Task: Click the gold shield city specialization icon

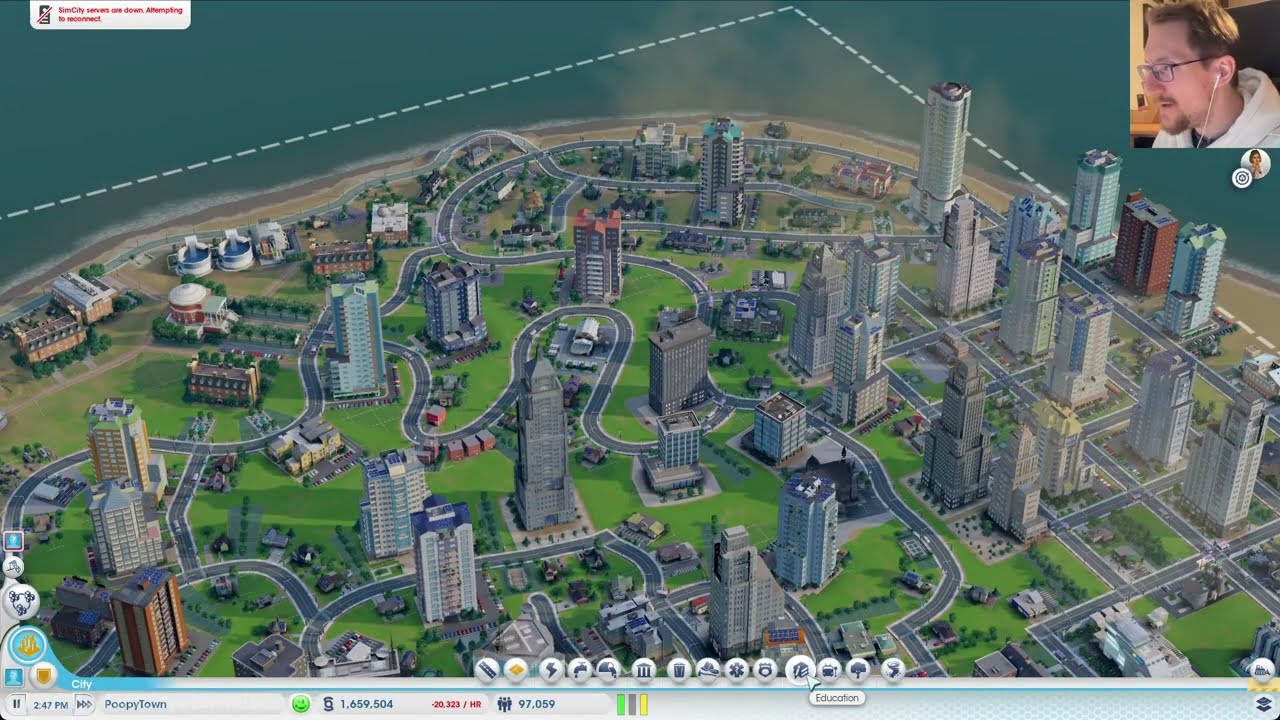Action: (x=43, y=677)
